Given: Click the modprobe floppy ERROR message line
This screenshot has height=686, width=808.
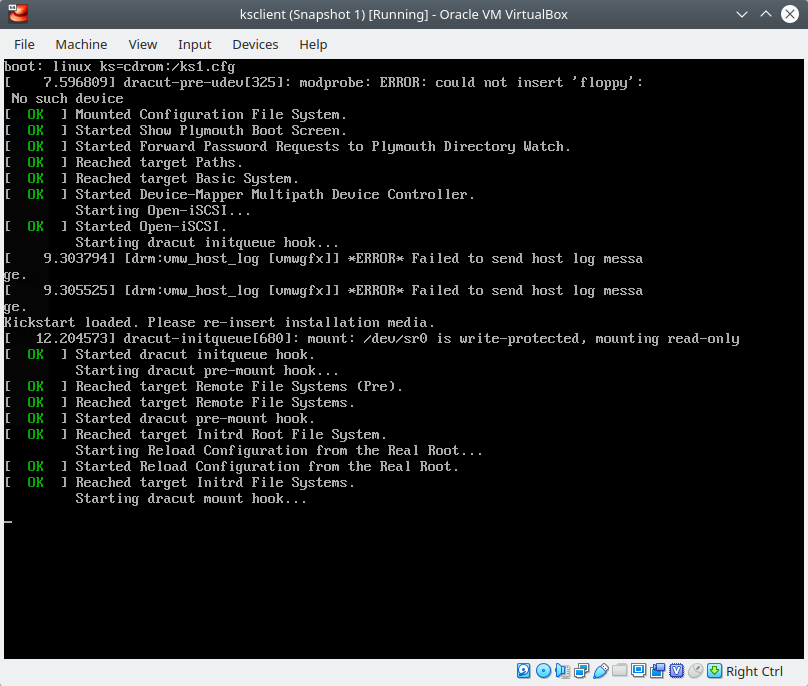Looking at the screenshot, I should 324,83.
